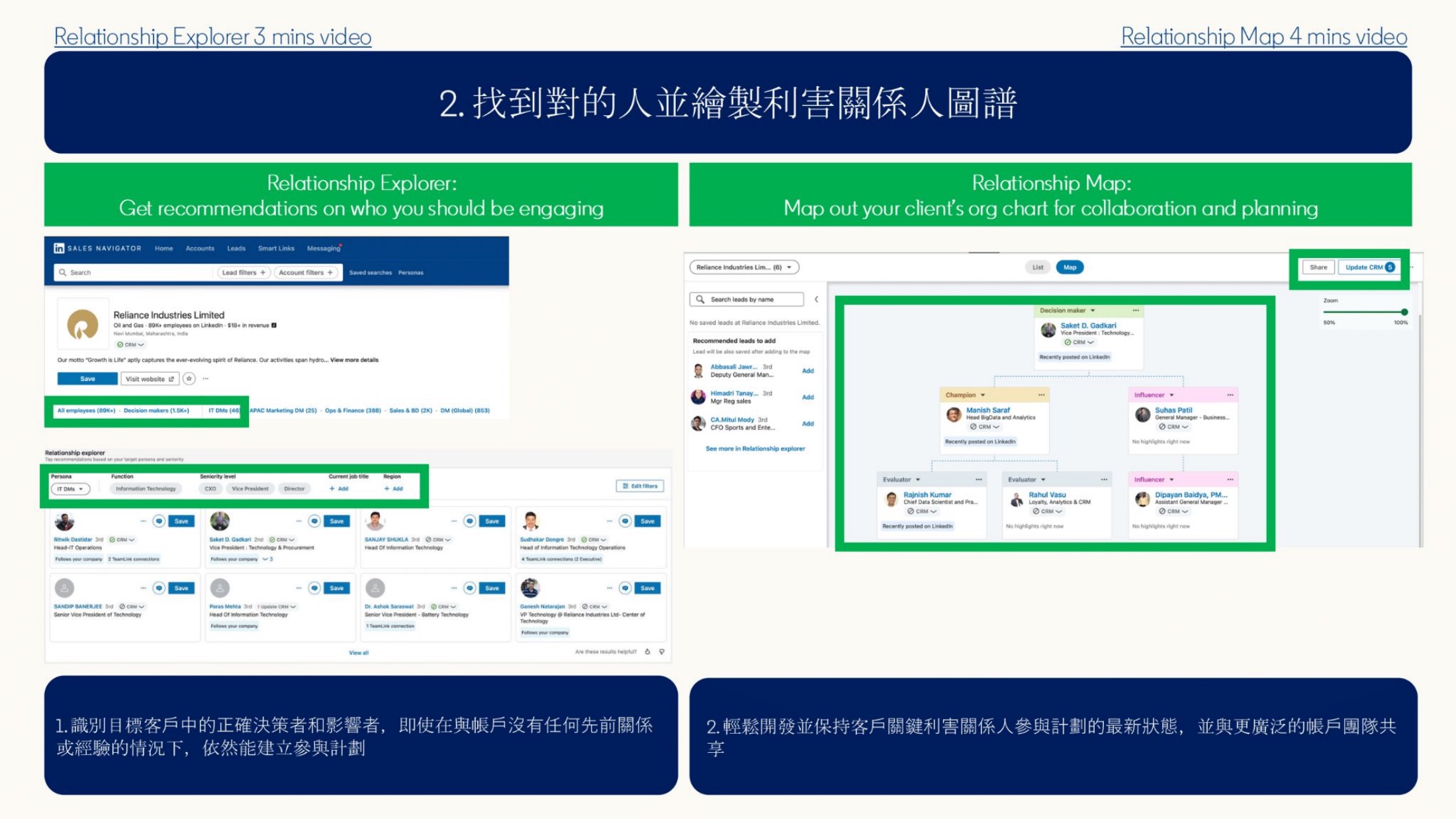Collapse the leads sidebar with the chevron
This screenshot has height=819, width=1456.
[816, 300]
